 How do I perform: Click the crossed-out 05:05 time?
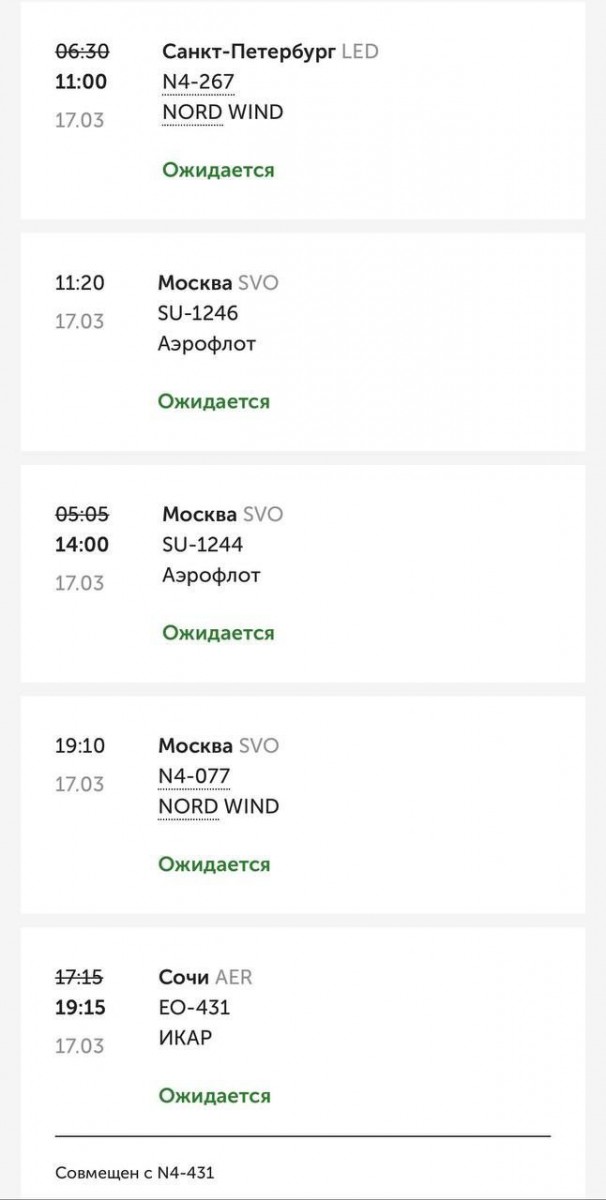pos(82,514)
